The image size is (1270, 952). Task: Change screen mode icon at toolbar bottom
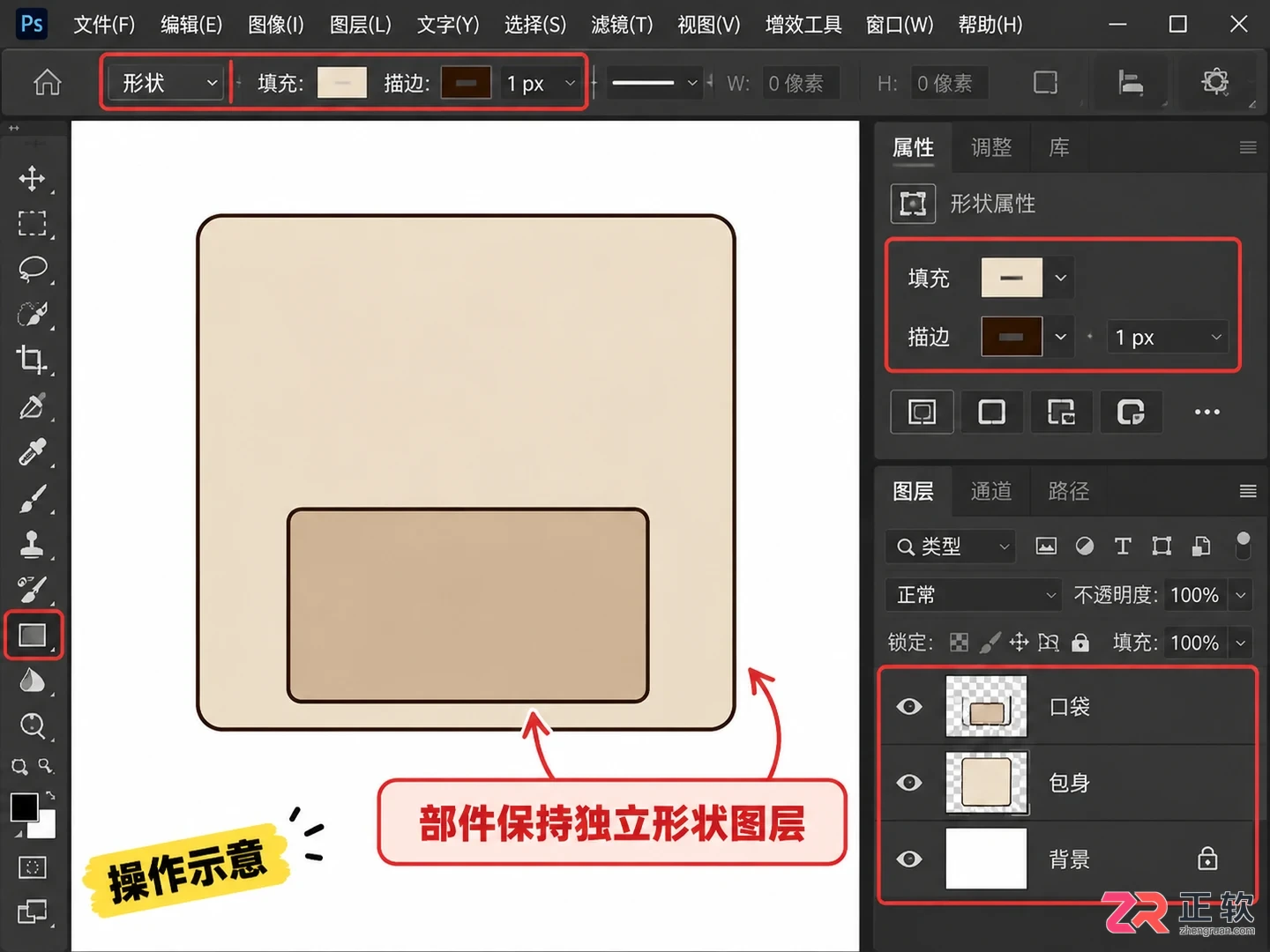(x=33, y=911)
